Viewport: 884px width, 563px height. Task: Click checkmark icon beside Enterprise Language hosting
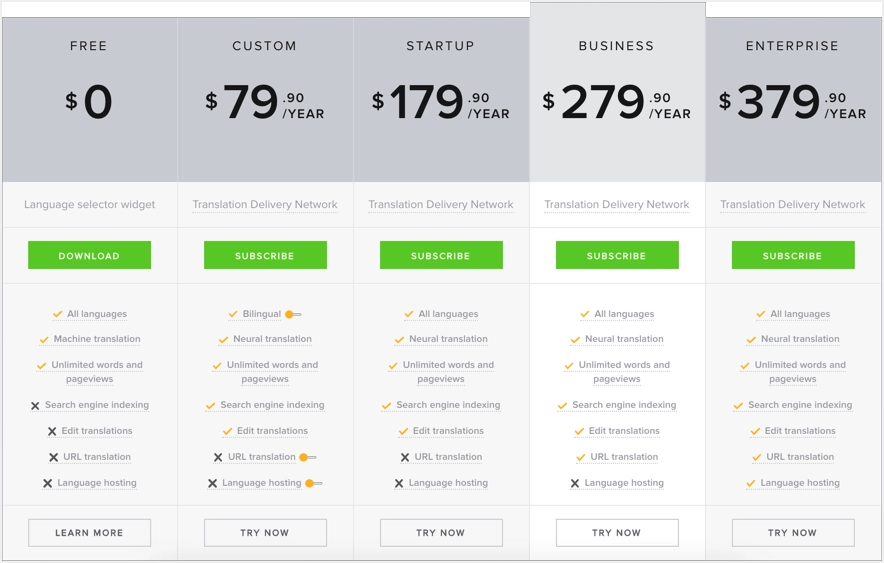[x=751, y=483]
